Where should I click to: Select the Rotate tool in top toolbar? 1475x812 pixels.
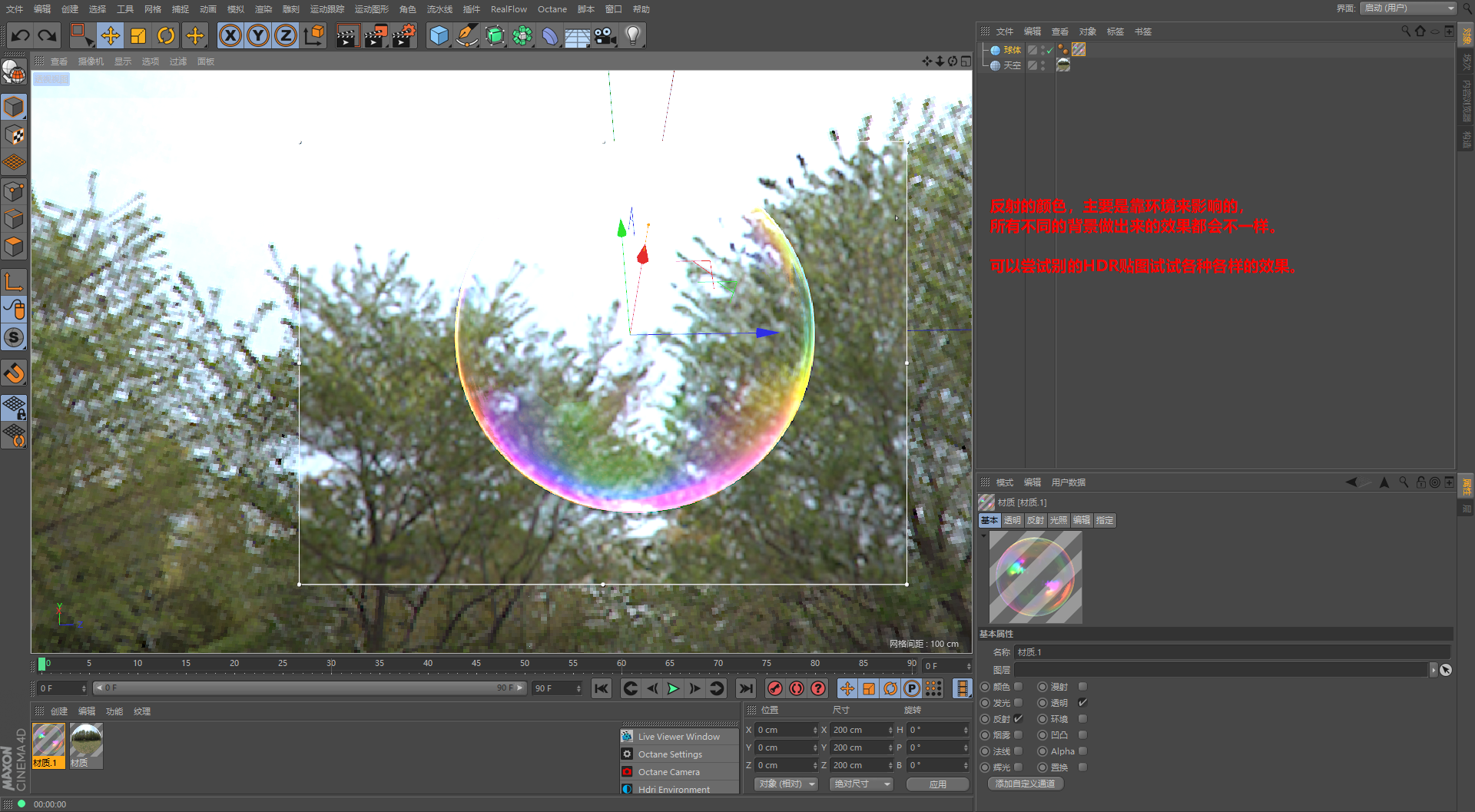coord(166,35)
